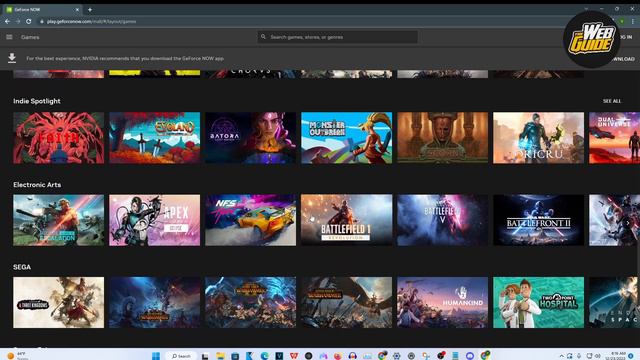Open the hamburger menu beside Games

point(9,37)
